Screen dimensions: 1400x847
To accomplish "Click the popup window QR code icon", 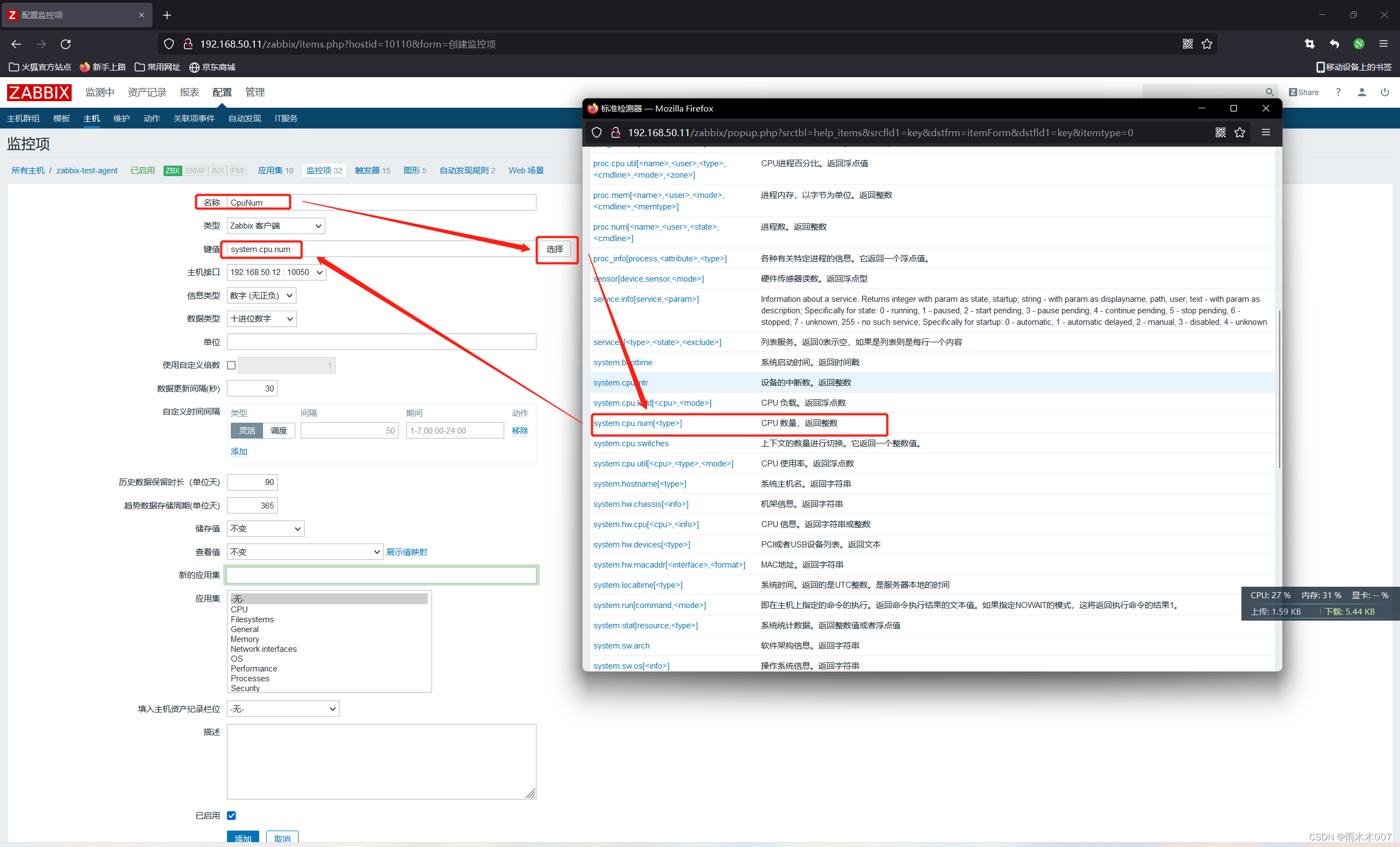I will pos(1221,132).
